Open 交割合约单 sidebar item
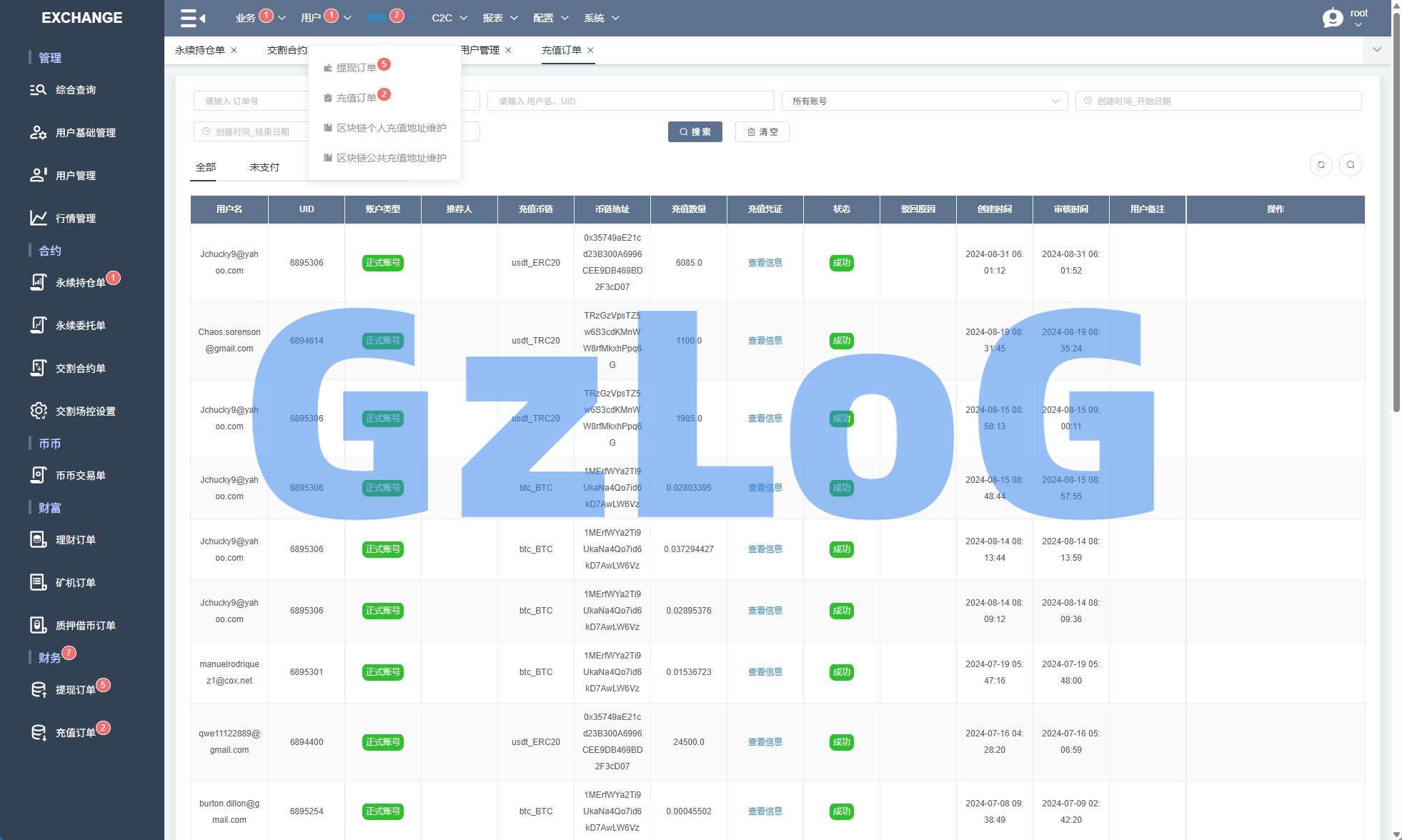1402x840 pixels. [x=82, y=369]
